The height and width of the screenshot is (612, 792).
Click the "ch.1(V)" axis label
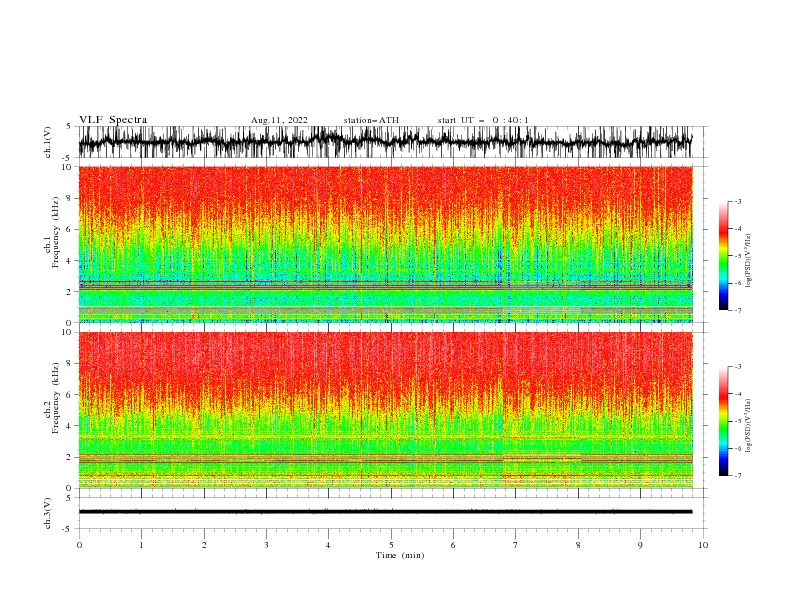pos(48,142)
